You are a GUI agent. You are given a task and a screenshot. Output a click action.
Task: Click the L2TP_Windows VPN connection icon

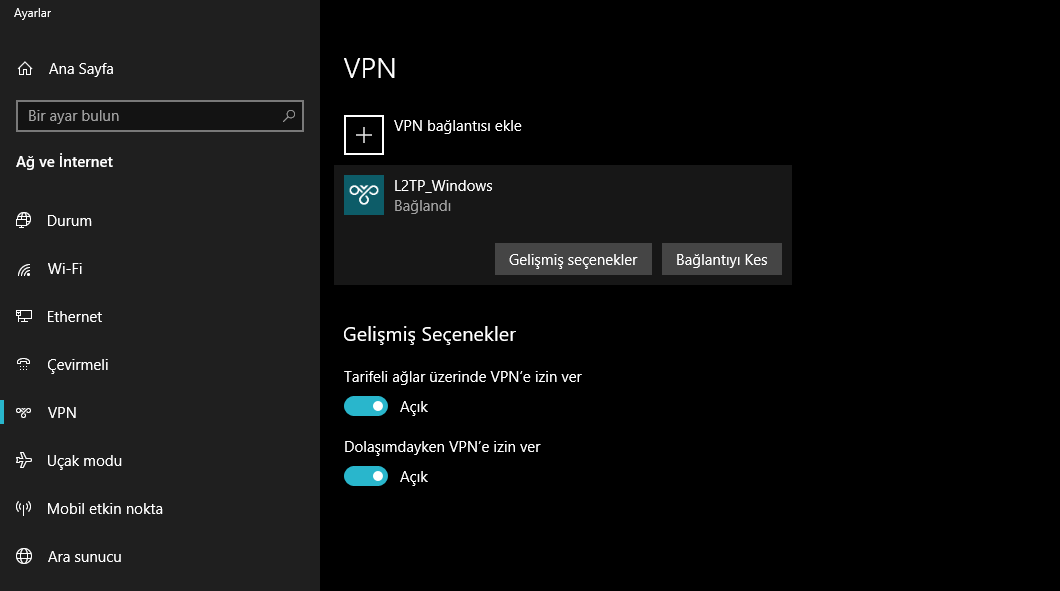pos(364,195)
